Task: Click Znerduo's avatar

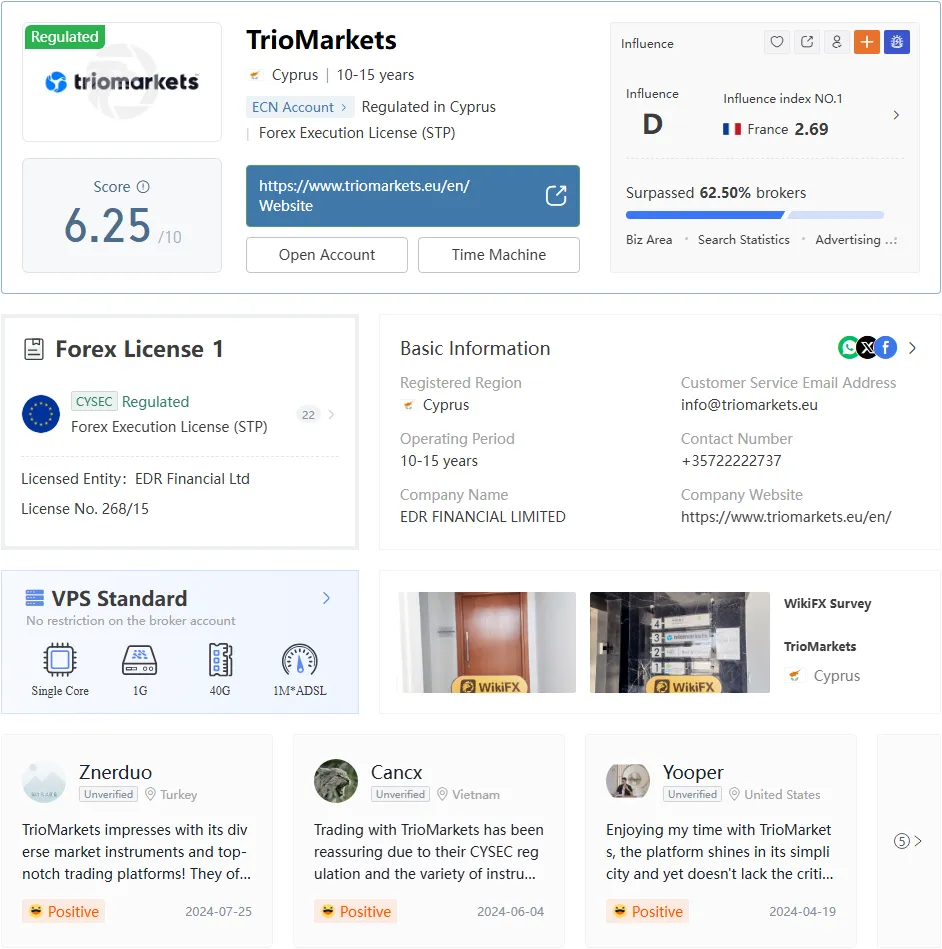Action: pyautogui.click(x=44, y=781)
